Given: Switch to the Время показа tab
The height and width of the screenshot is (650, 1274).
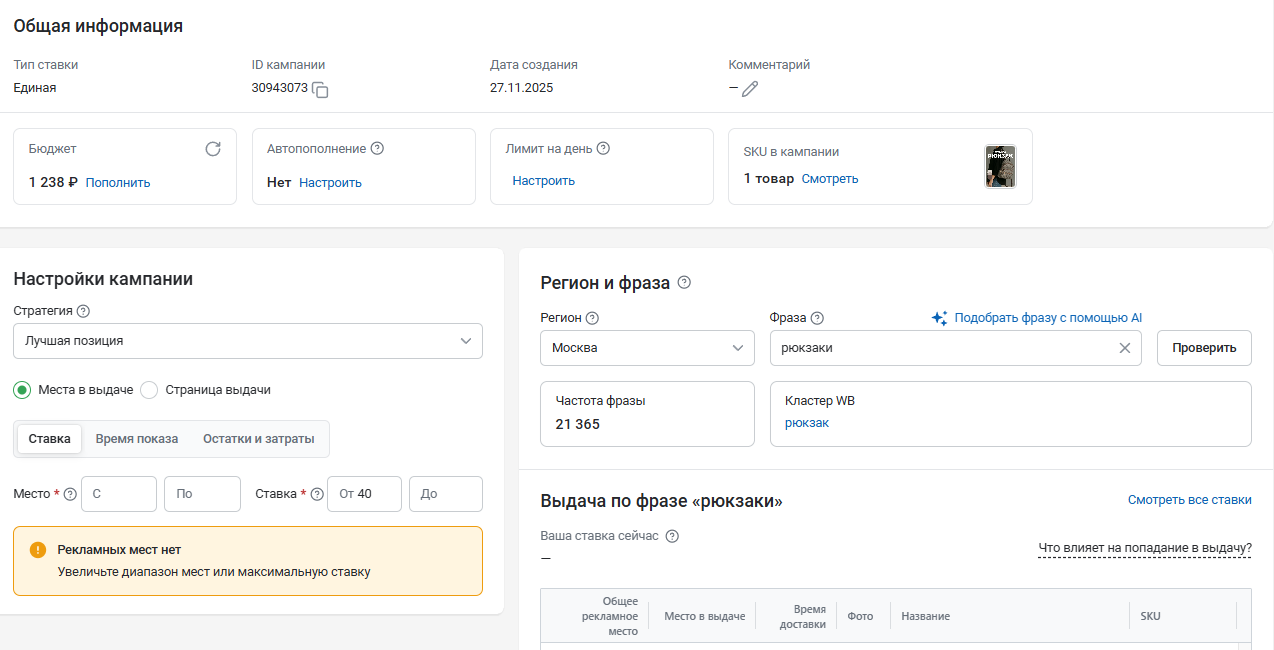Looking at the screenshot, I should (x=137, y=439).
